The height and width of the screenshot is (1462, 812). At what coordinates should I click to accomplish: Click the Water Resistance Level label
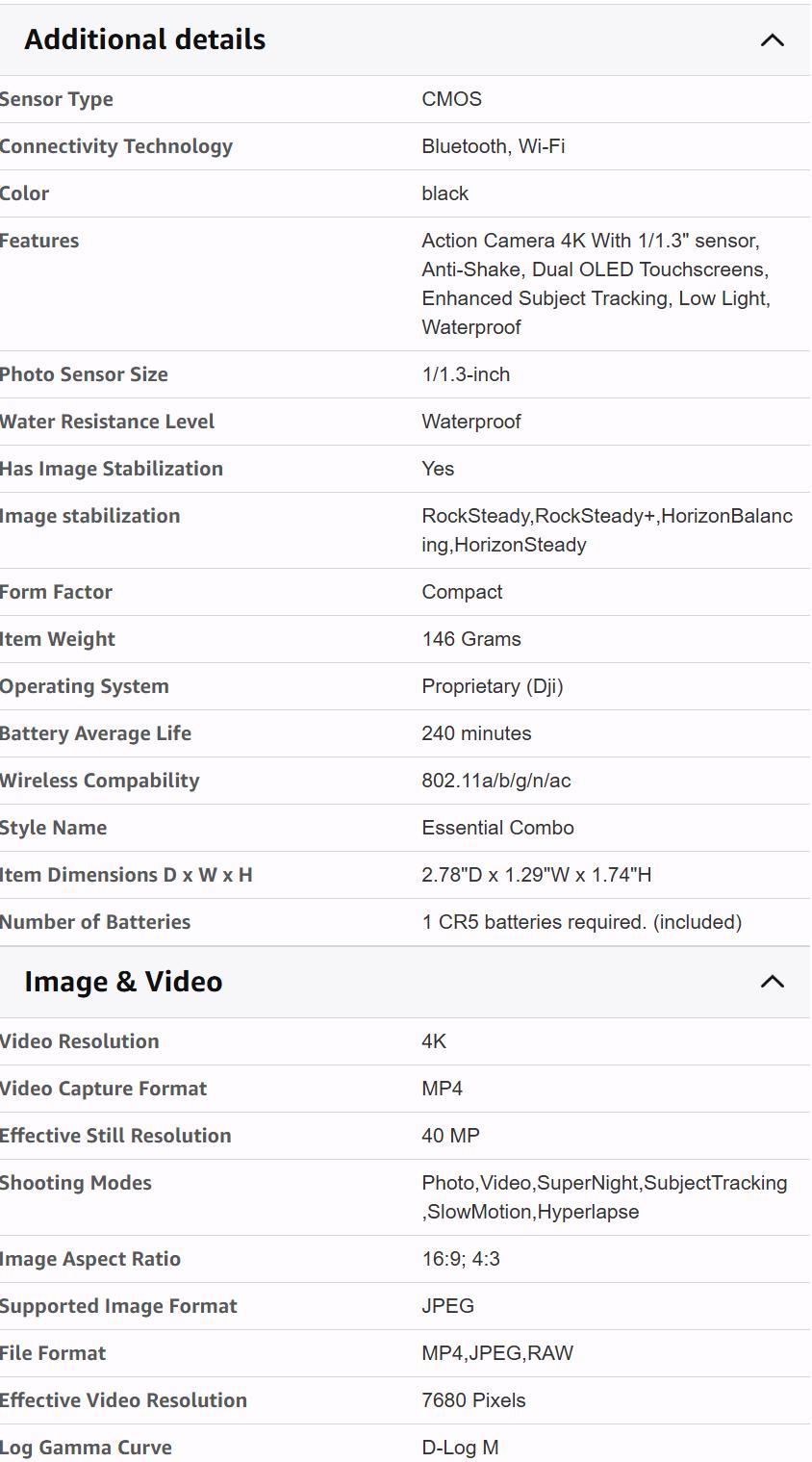pos(107,422)
